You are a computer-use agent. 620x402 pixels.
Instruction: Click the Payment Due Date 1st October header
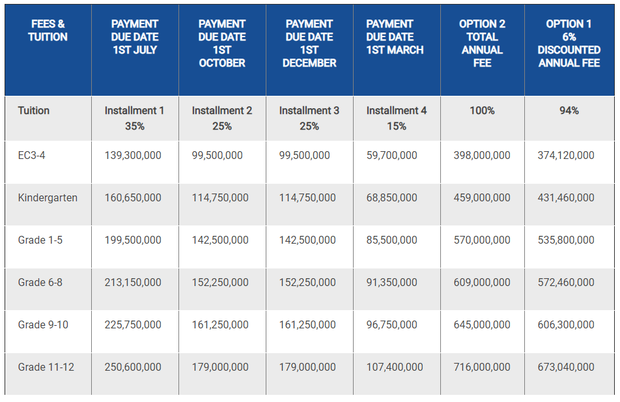coord(222,43)
